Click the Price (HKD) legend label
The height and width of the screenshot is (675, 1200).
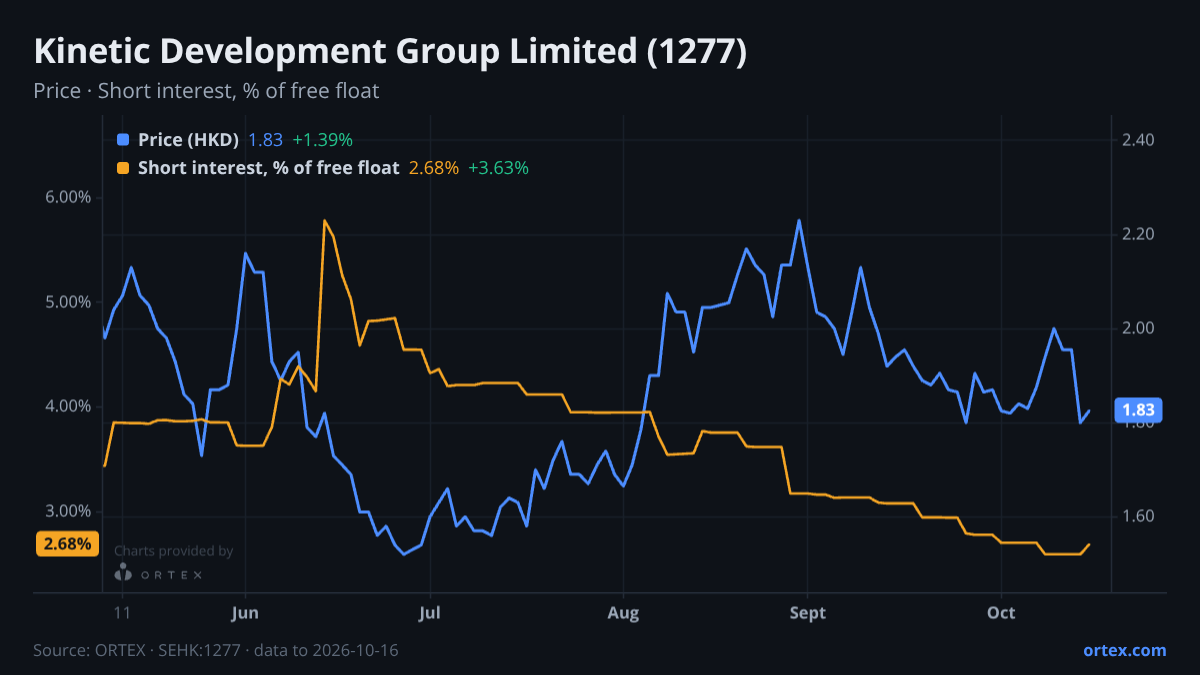188,140
